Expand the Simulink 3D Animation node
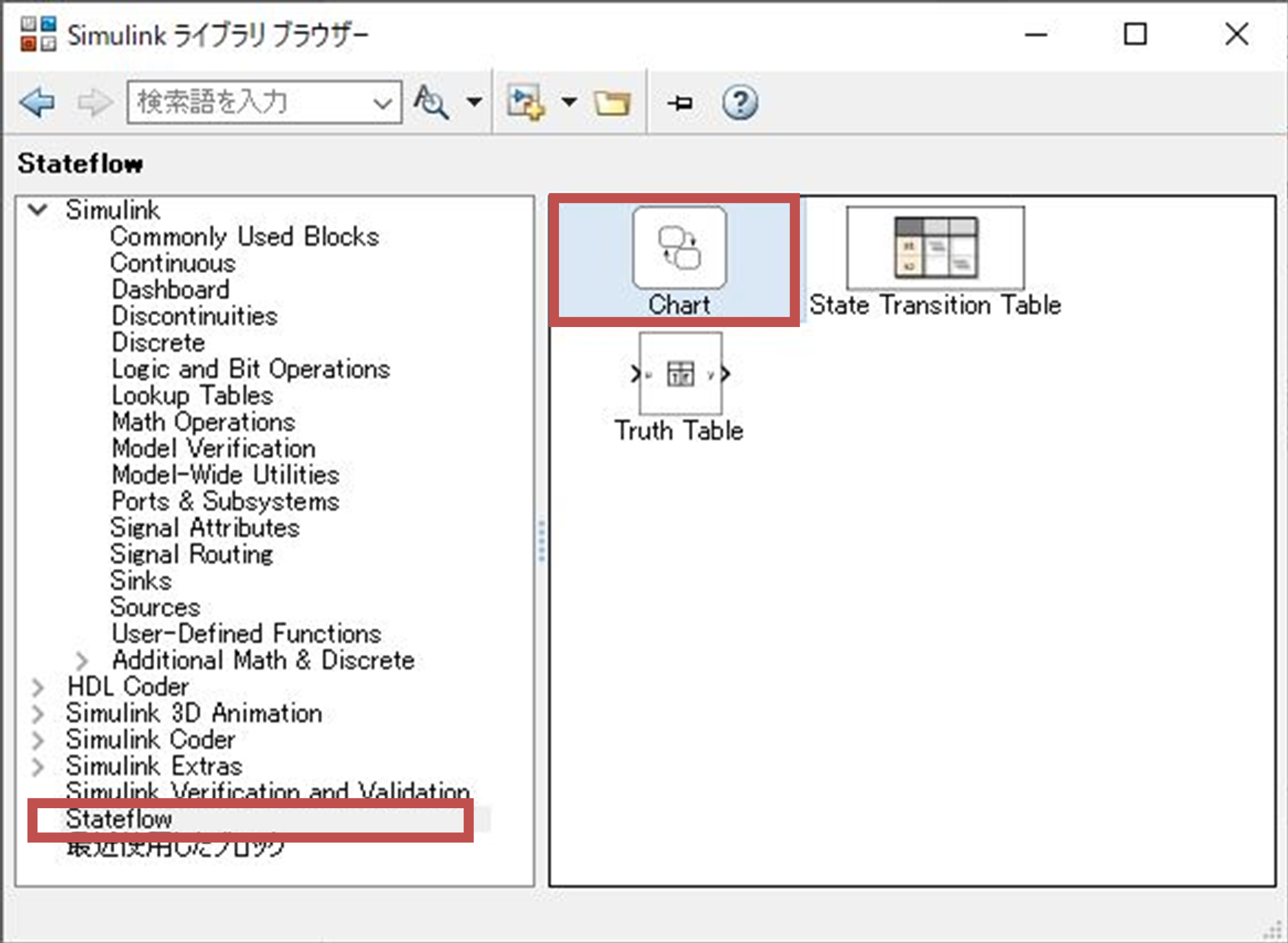Screen dimensions: 1288x943 [38, 714]
